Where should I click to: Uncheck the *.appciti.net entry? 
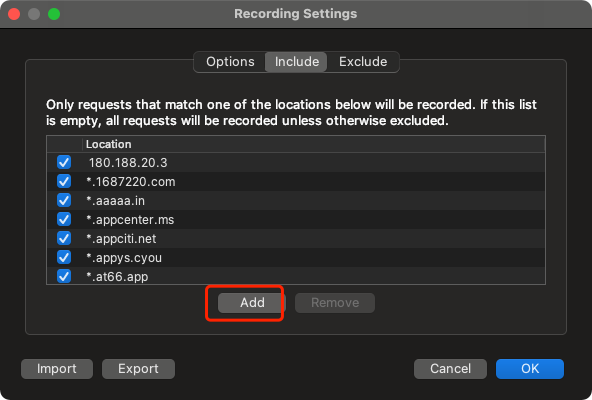64,238
